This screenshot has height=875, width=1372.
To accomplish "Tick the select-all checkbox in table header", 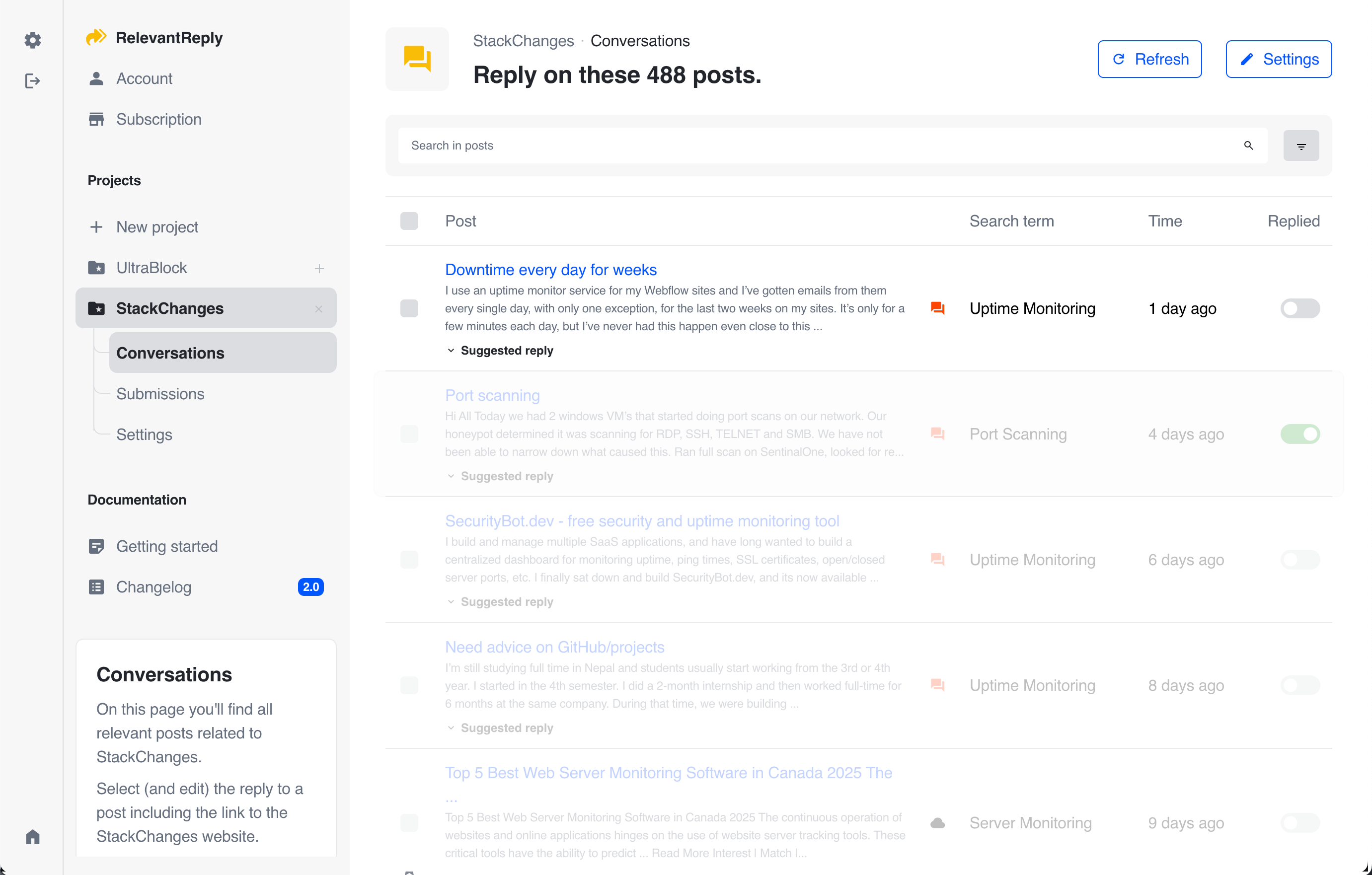I will tap(409, 221).
